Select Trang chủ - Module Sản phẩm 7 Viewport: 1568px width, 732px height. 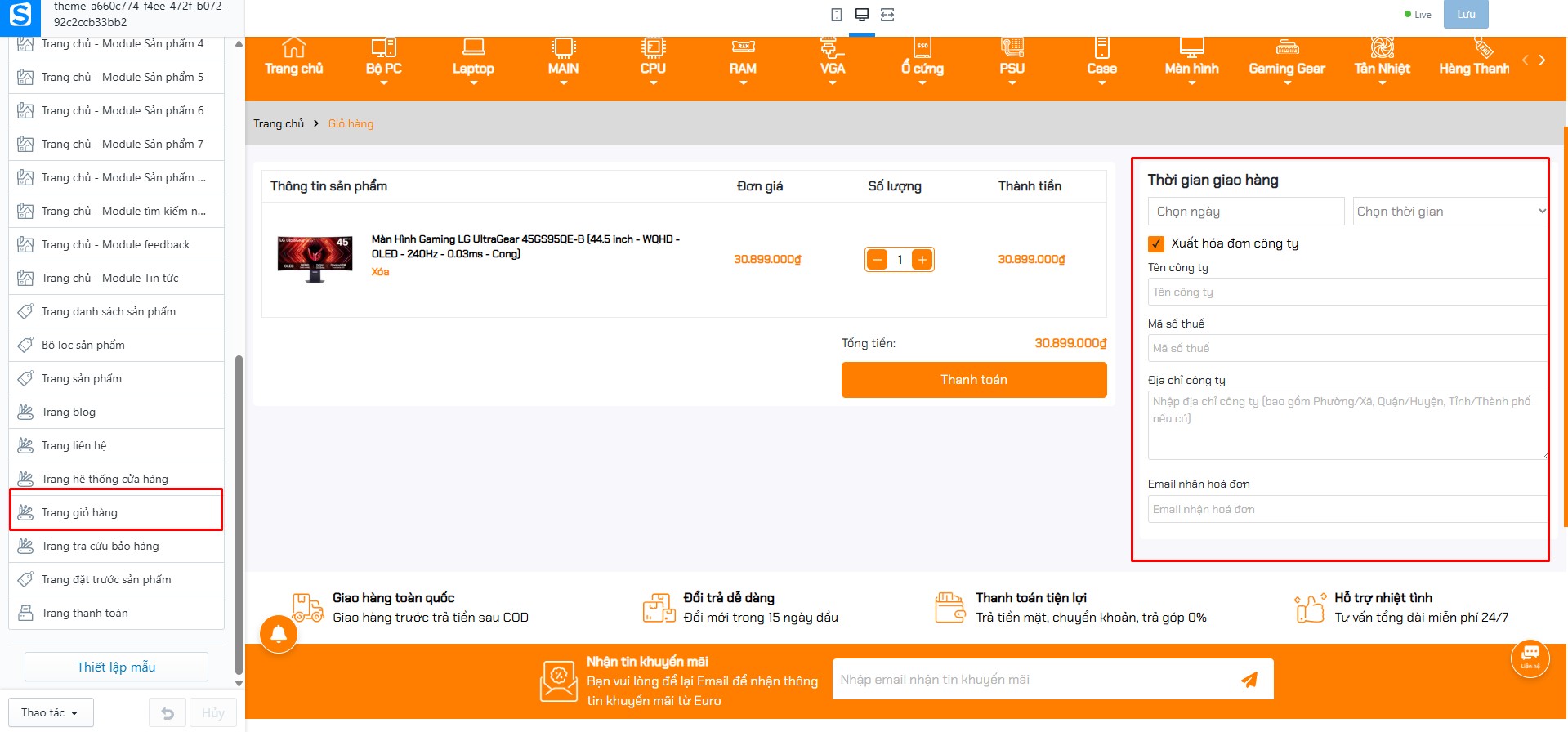(116, 144)
